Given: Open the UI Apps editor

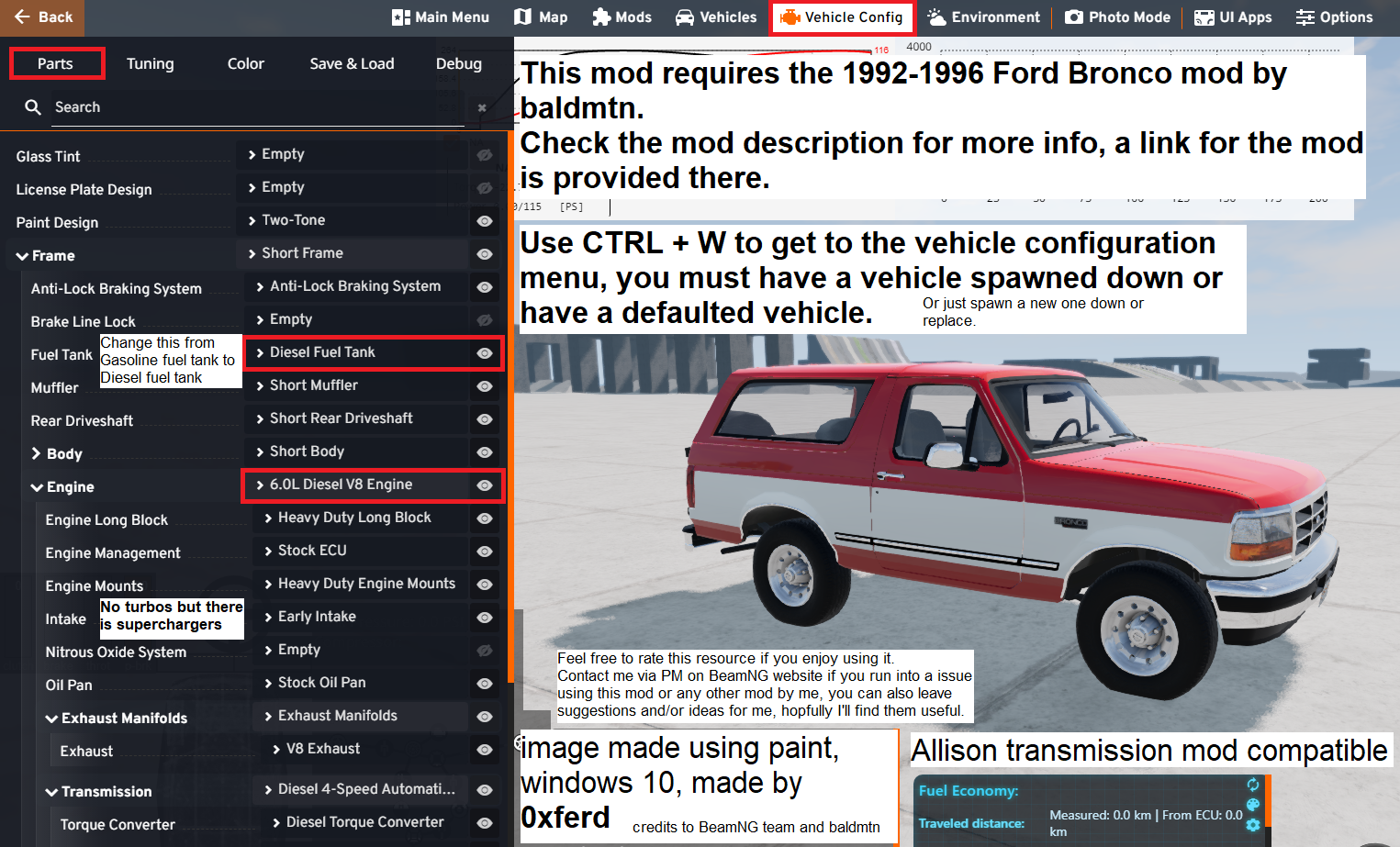Looking at the screenshot, I should pyautogui.click(x=1233, y=17).
